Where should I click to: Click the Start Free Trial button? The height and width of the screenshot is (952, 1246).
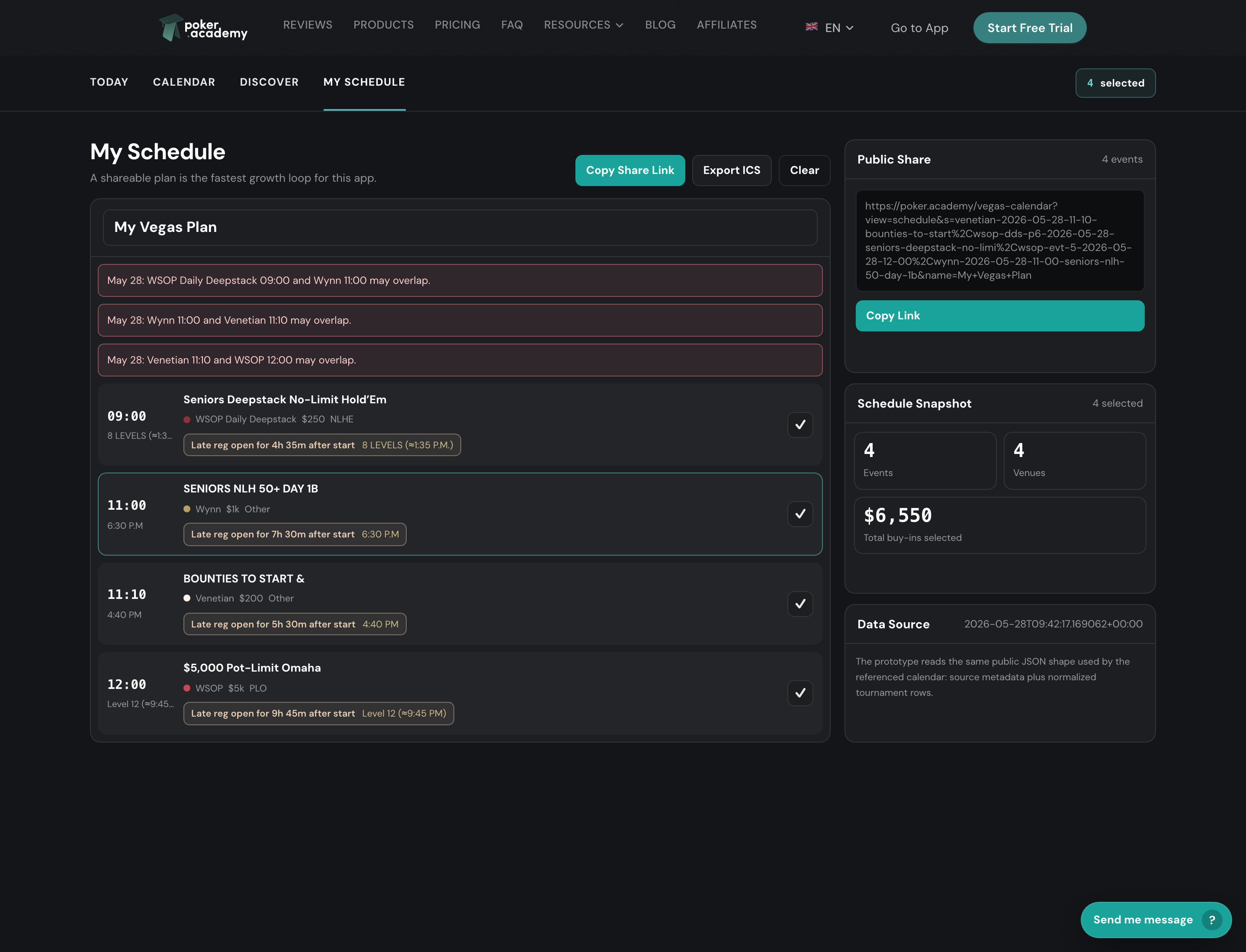coord(1030,28)
